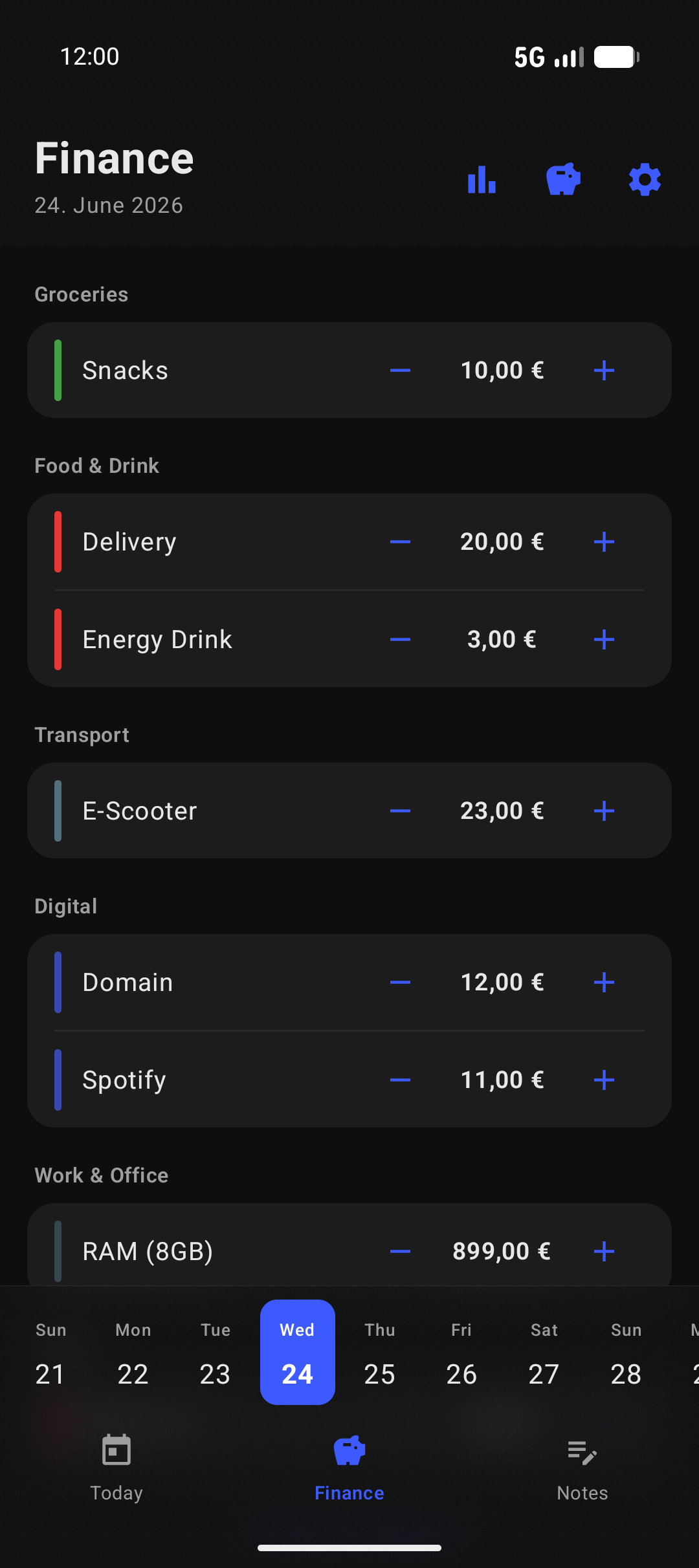Open the Notes tab
Viewport: 699px width, 1568px height.
pos(582,1468)
